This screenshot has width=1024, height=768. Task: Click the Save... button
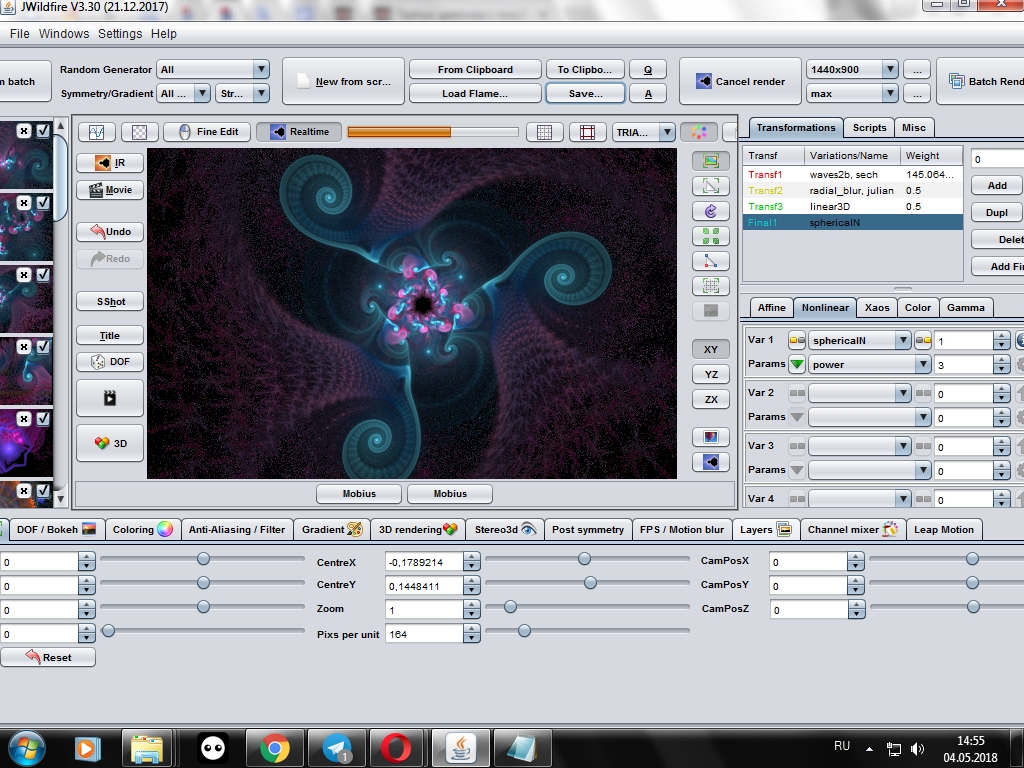point(585,93)
